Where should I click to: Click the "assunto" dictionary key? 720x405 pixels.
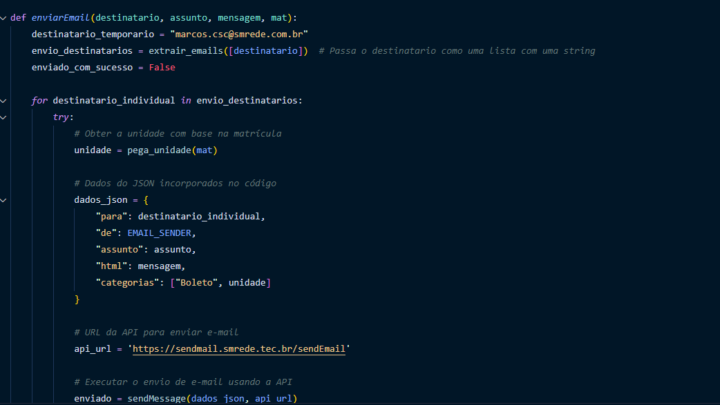coord(119,250)
